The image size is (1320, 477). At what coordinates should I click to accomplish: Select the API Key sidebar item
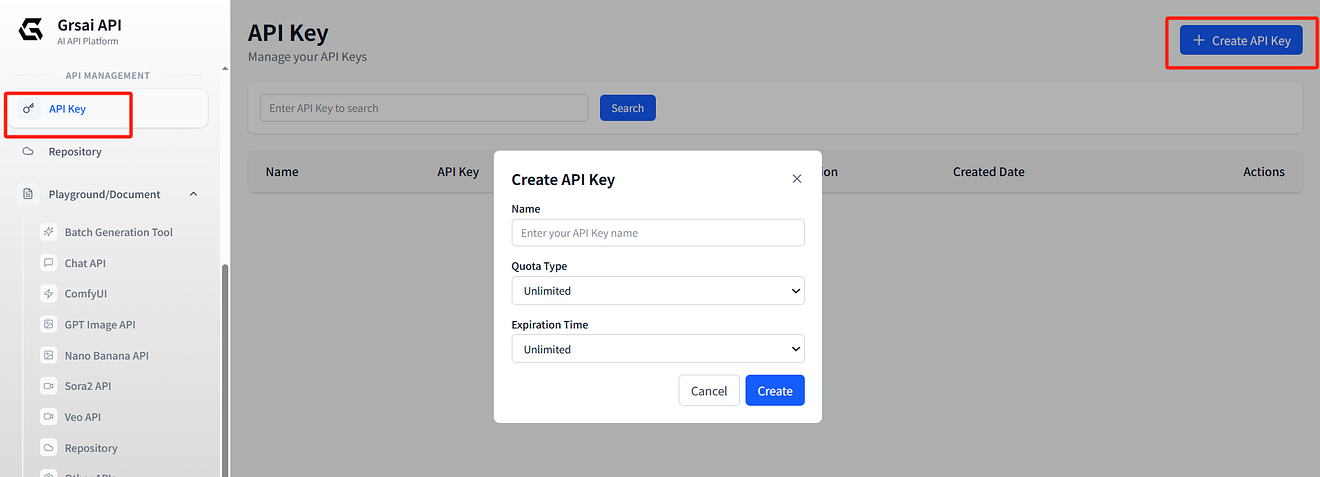click(x=108, y=109)
